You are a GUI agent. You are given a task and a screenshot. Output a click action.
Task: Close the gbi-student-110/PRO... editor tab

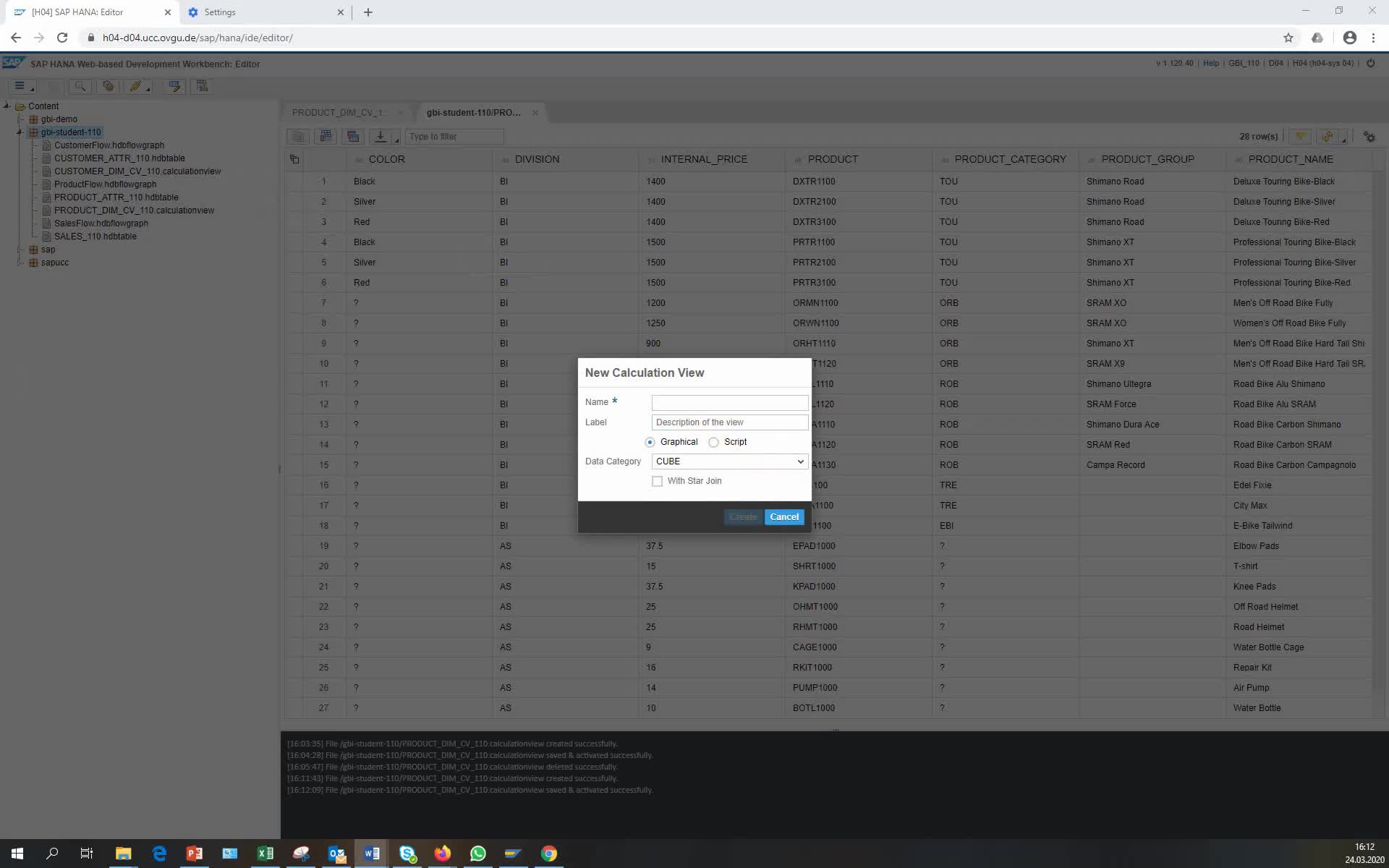click(x=535, y=113)
